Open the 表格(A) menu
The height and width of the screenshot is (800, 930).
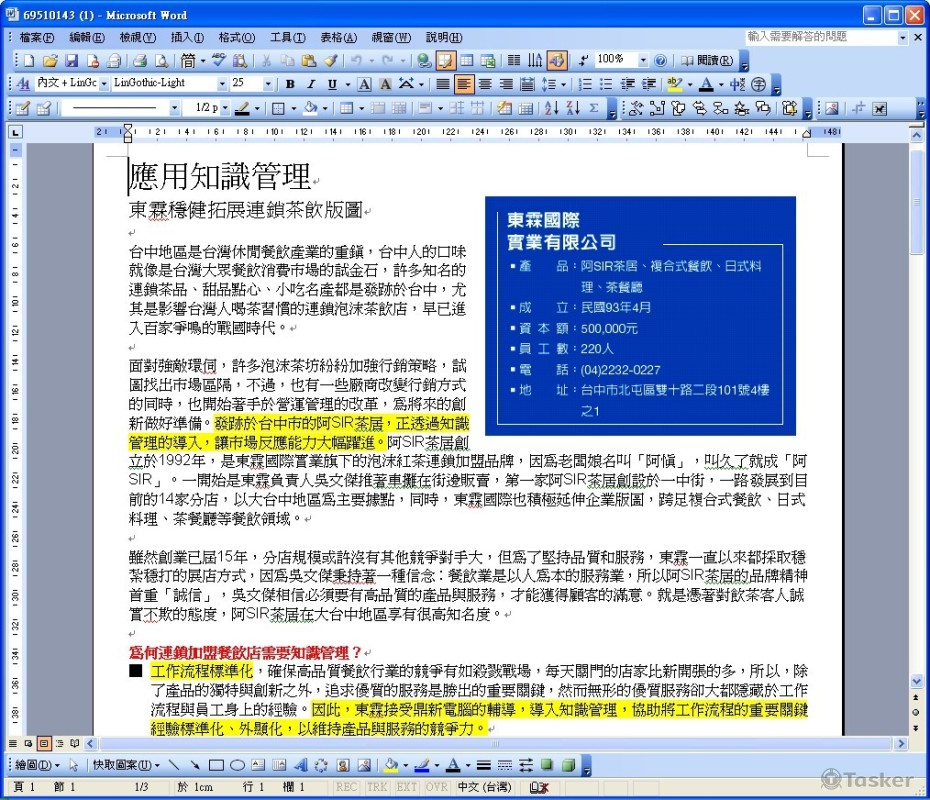(339, 37)
